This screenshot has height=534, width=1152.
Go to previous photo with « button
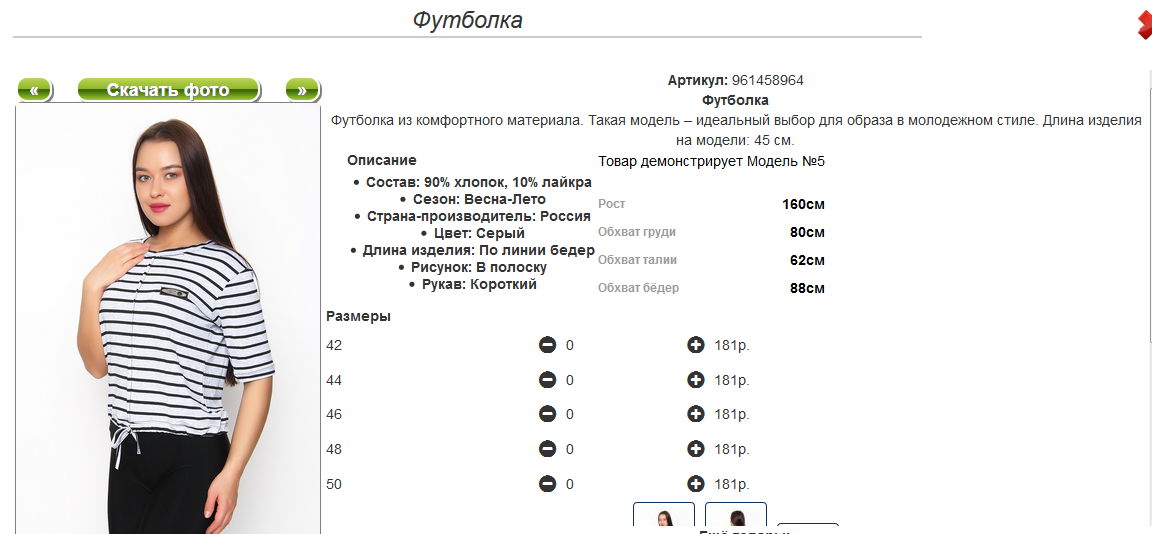[x=35, y=90]
